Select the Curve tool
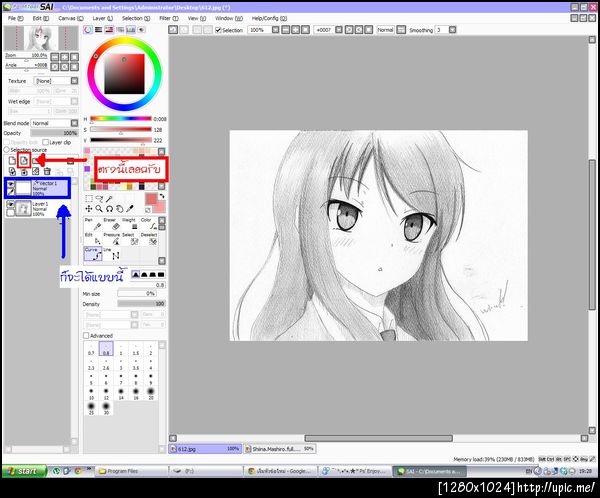Viewport: 600px width, 498px height. [93, 254]
